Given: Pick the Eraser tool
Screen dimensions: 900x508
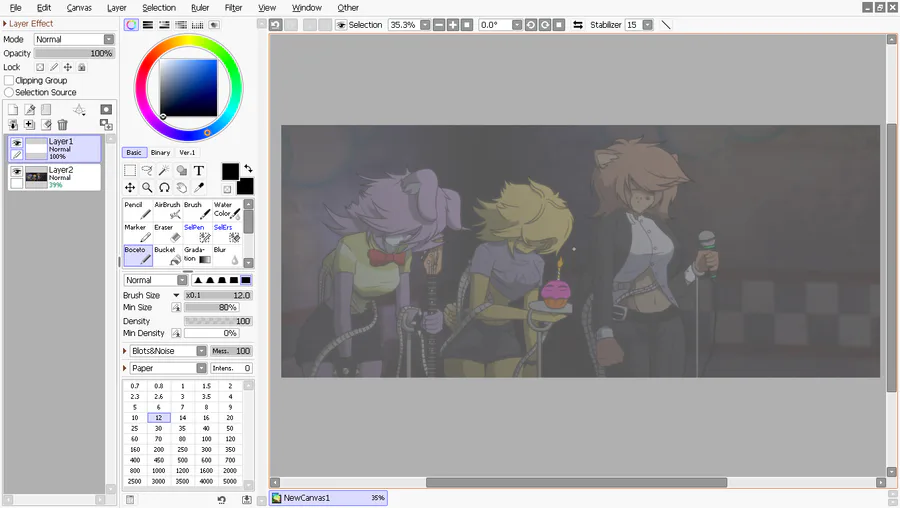Looking at the screenshot, I should pyautogui.click(x=168, y=233).
